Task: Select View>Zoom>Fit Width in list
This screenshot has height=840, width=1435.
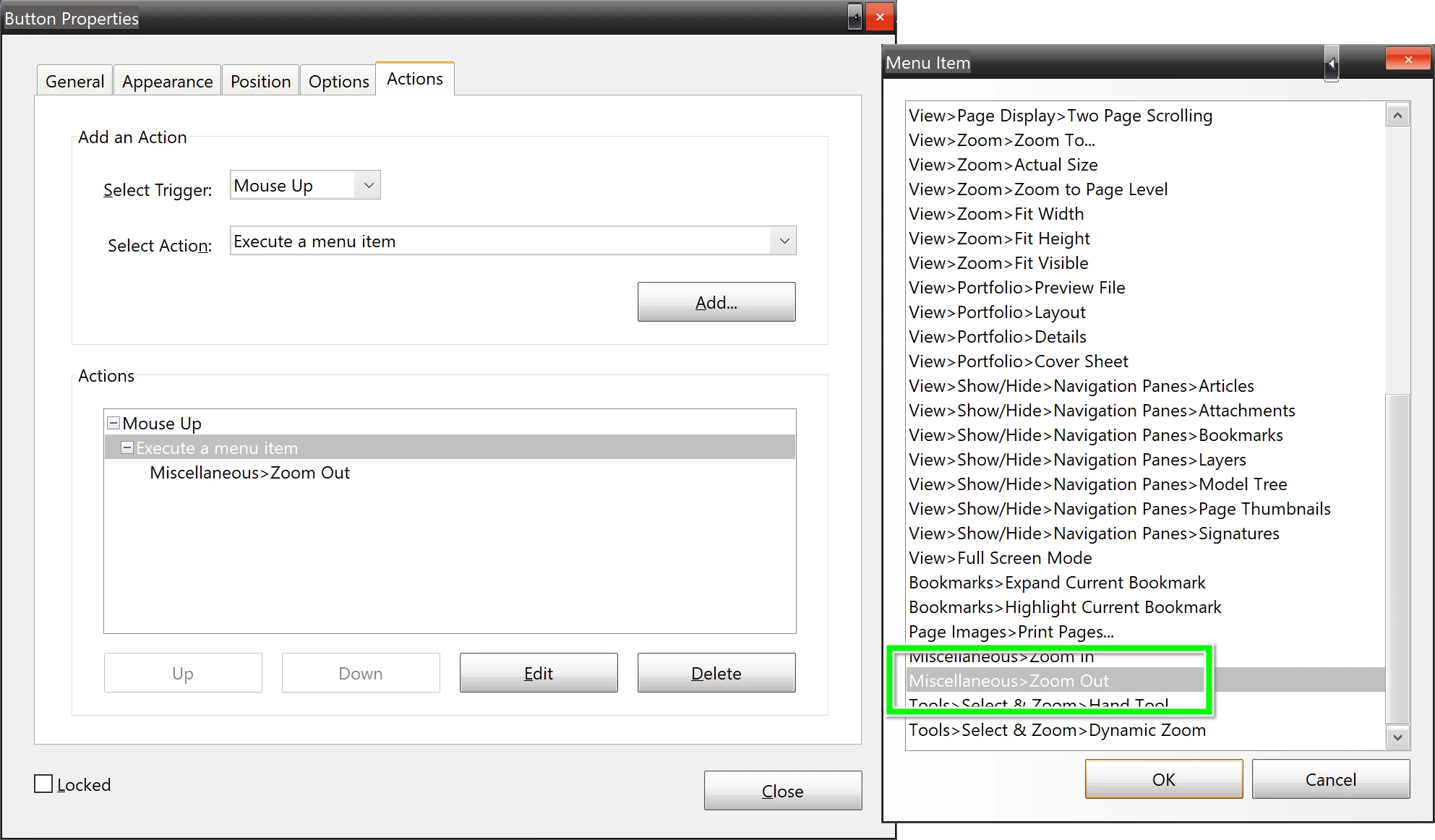Action: click(995, 214)
